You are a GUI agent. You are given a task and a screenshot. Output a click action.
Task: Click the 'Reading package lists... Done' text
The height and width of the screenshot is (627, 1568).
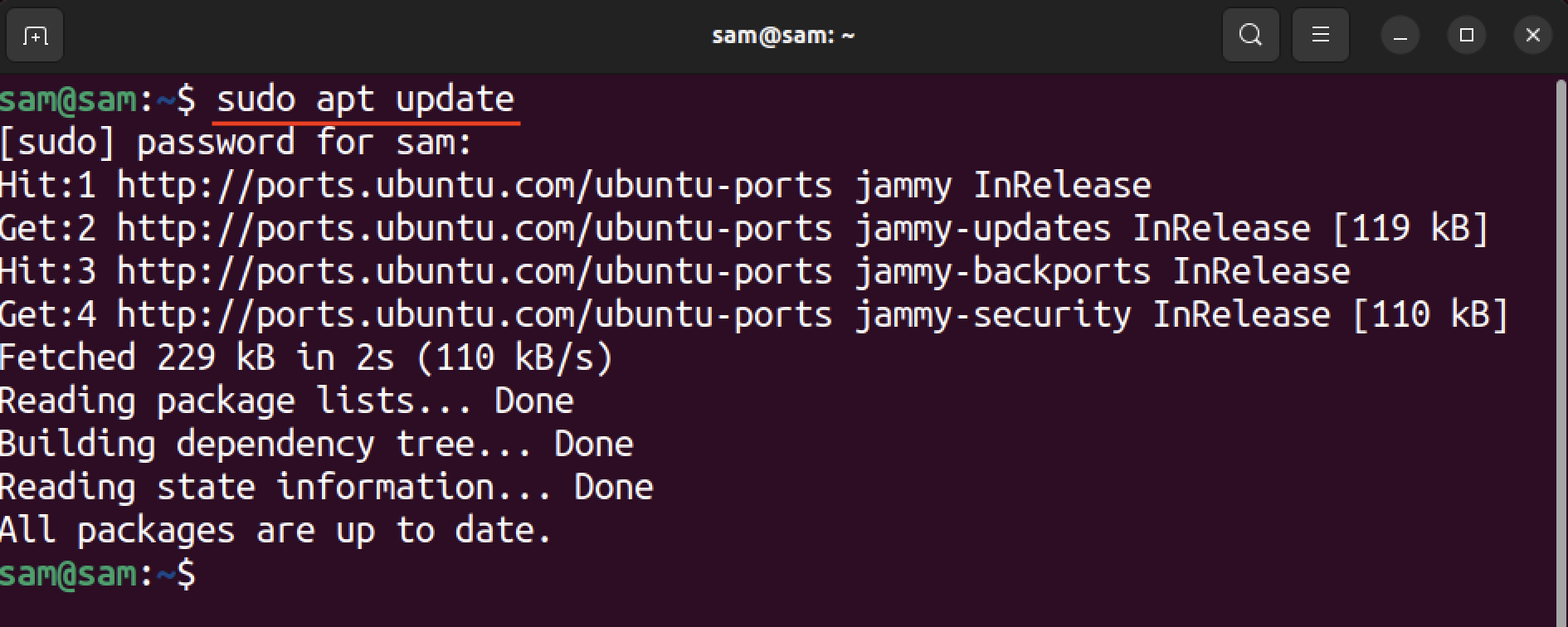(286, 400)
